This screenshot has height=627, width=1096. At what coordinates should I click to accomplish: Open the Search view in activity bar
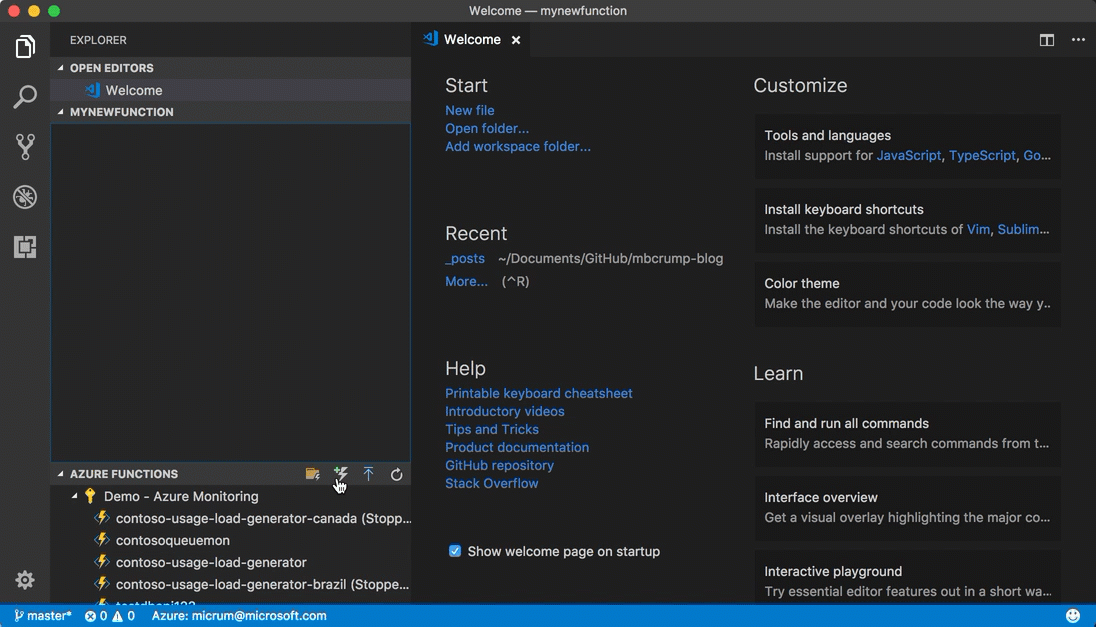coord(25,97)
